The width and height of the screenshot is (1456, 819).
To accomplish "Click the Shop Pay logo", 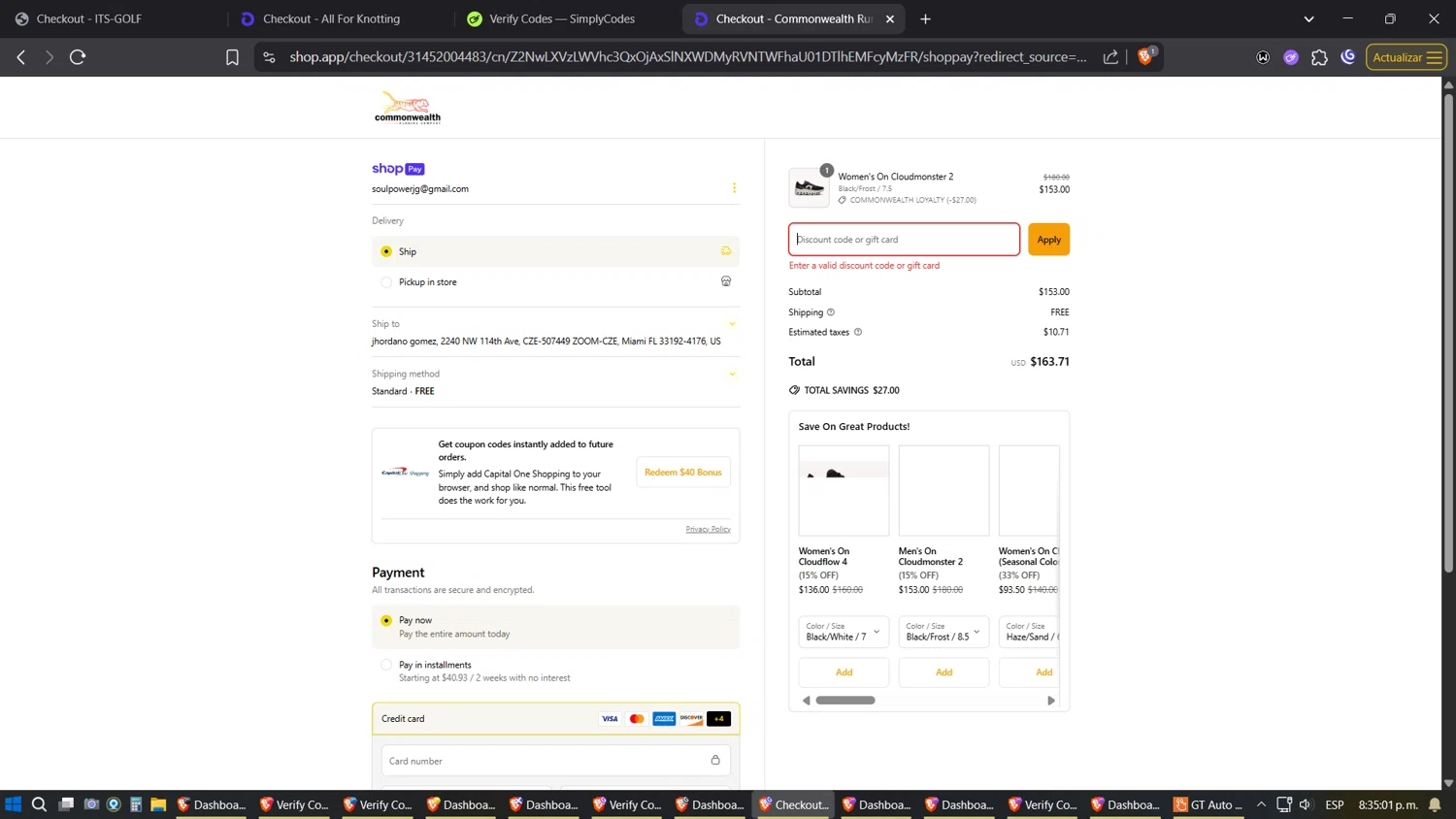I will point(398,169).
